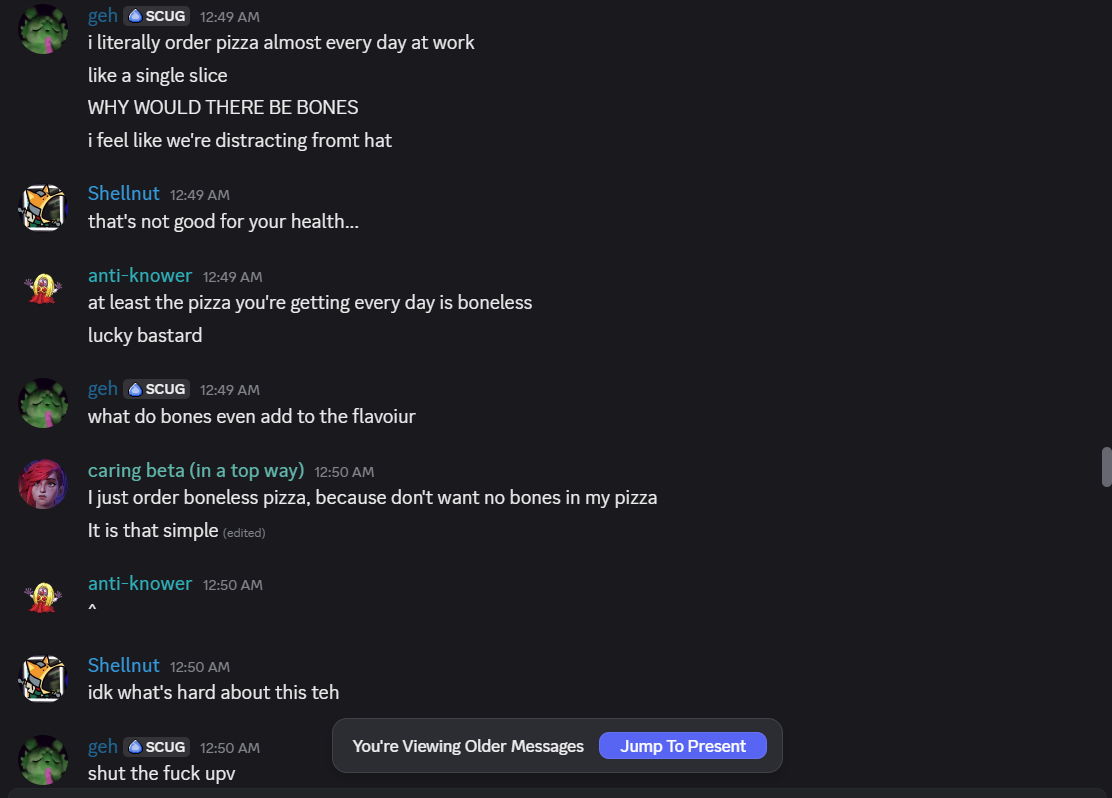Click Shellnut's avatar beside the "idk what's hard" message
Image resolution: width=1112 pixels, height=798 pixels.
pyautogui.click(x=43, y=679)
